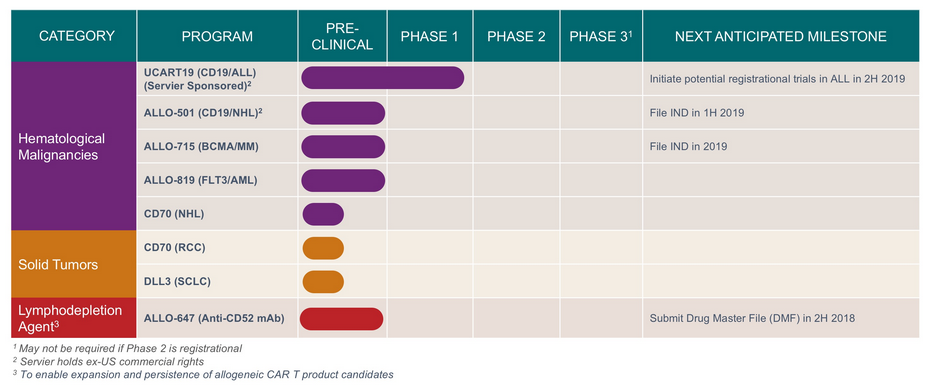Click the 'File IND in 1H 2019' milestone

[696, 113]
